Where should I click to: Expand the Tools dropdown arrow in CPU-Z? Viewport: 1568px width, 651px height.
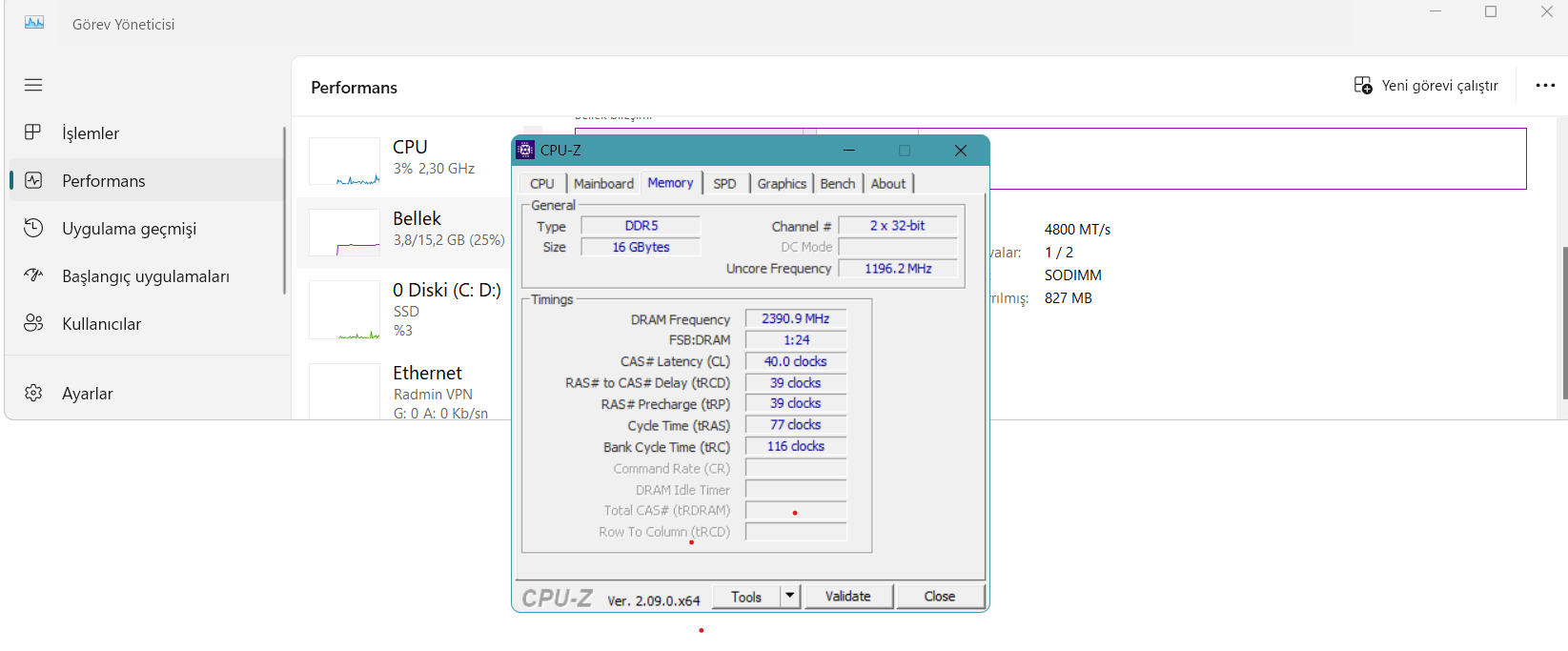coord(789,597)
